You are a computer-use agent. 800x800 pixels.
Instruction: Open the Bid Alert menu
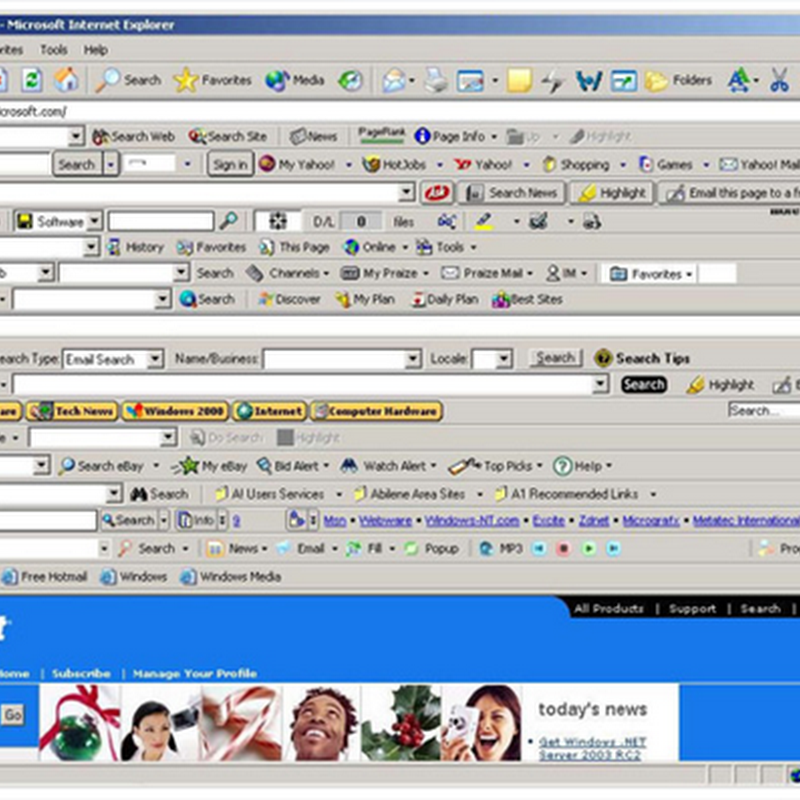(x=292, y=466)
